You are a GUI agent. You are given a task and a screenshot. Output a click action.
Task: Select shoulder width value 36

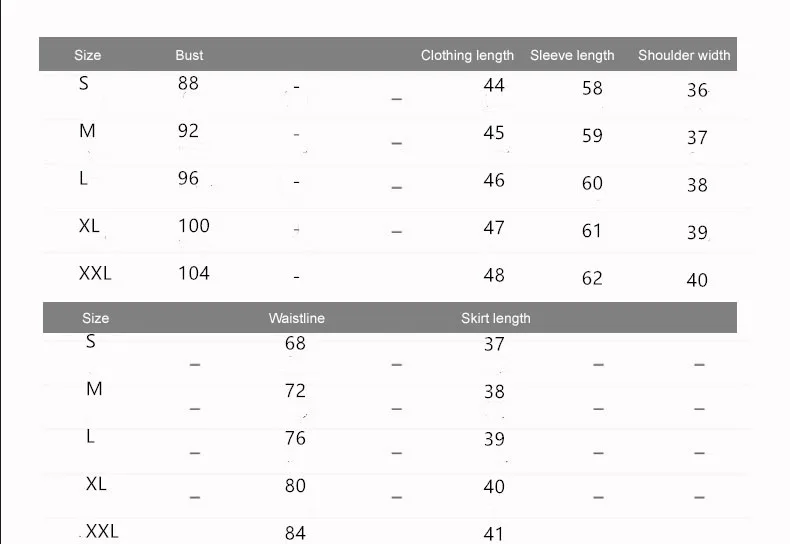click(697, 90)
